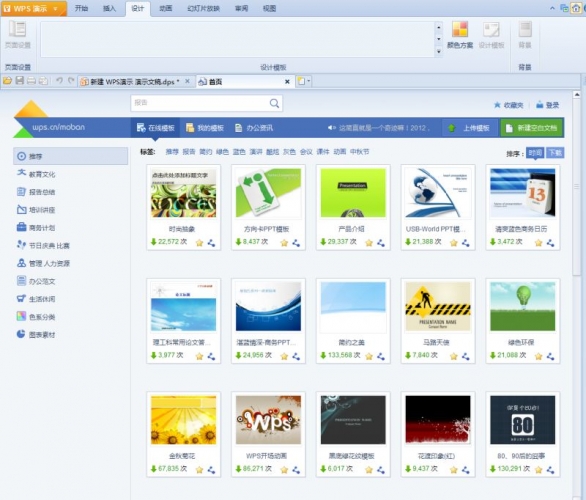Switch to the 插入 ribbon tab
The width and height of the screenshot is (586, 500).
click(x=109, y=8)
